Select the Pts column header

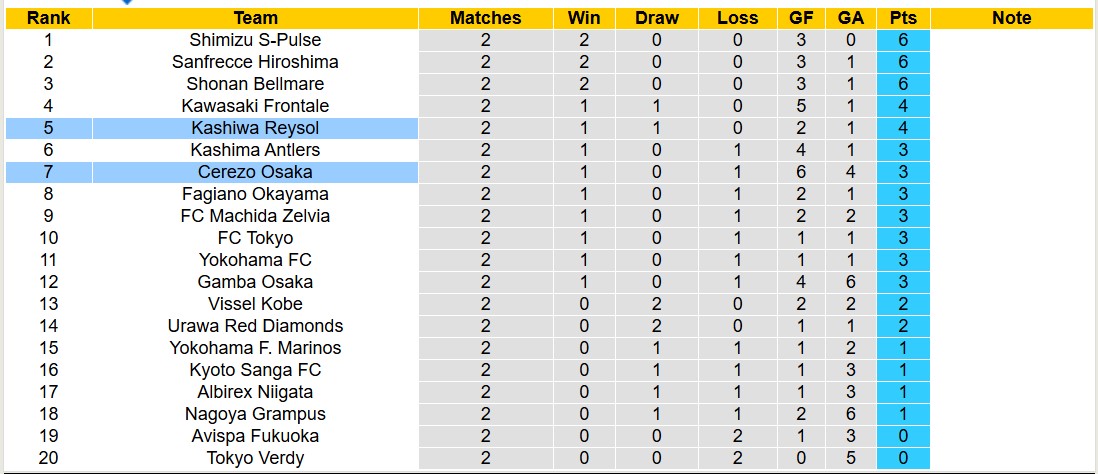[903, 18]
